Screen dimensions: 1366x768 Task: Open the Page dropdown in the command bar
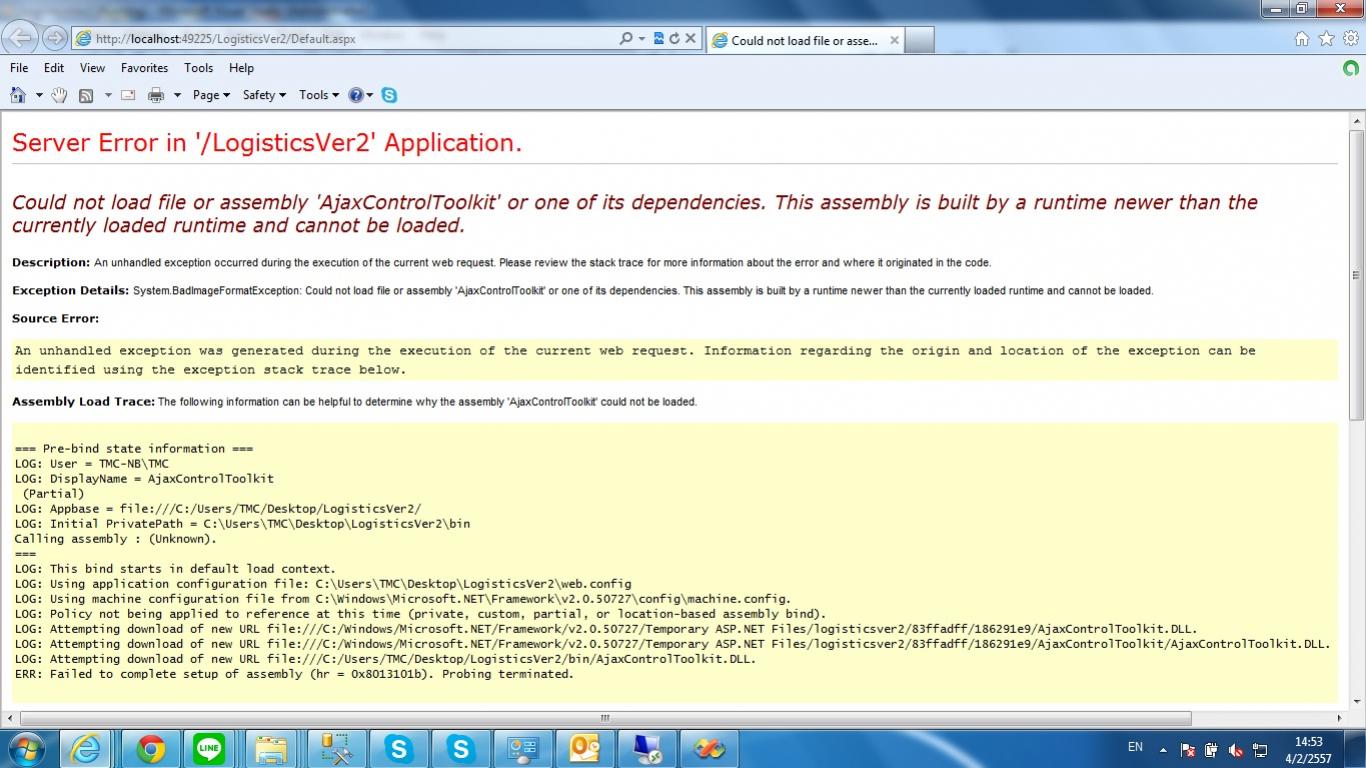pyautogui.click(x=211, y=95)
